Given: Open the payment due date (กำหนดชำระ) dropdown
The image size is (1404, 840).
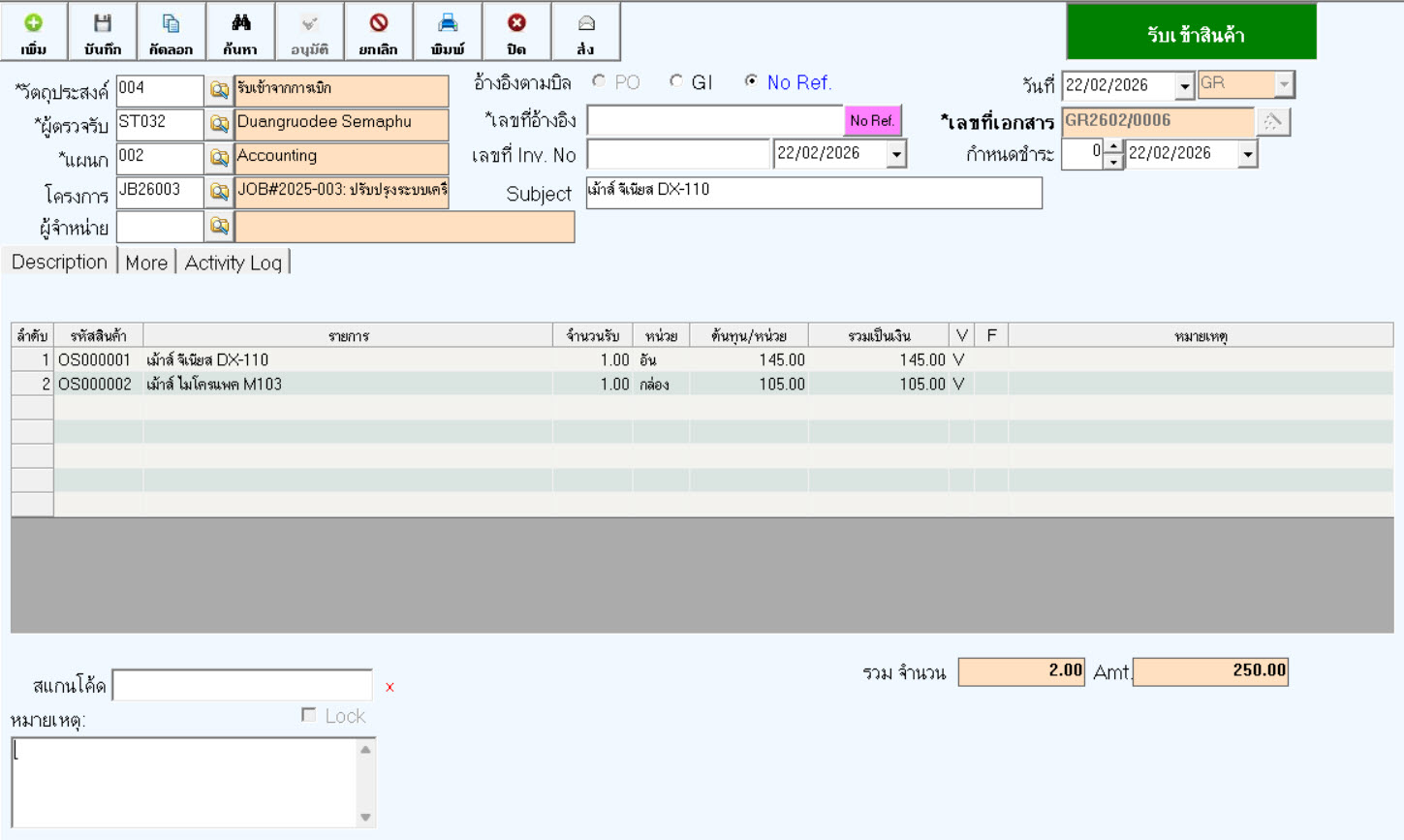Looking at the screenshot, I should click(1247, 155).
